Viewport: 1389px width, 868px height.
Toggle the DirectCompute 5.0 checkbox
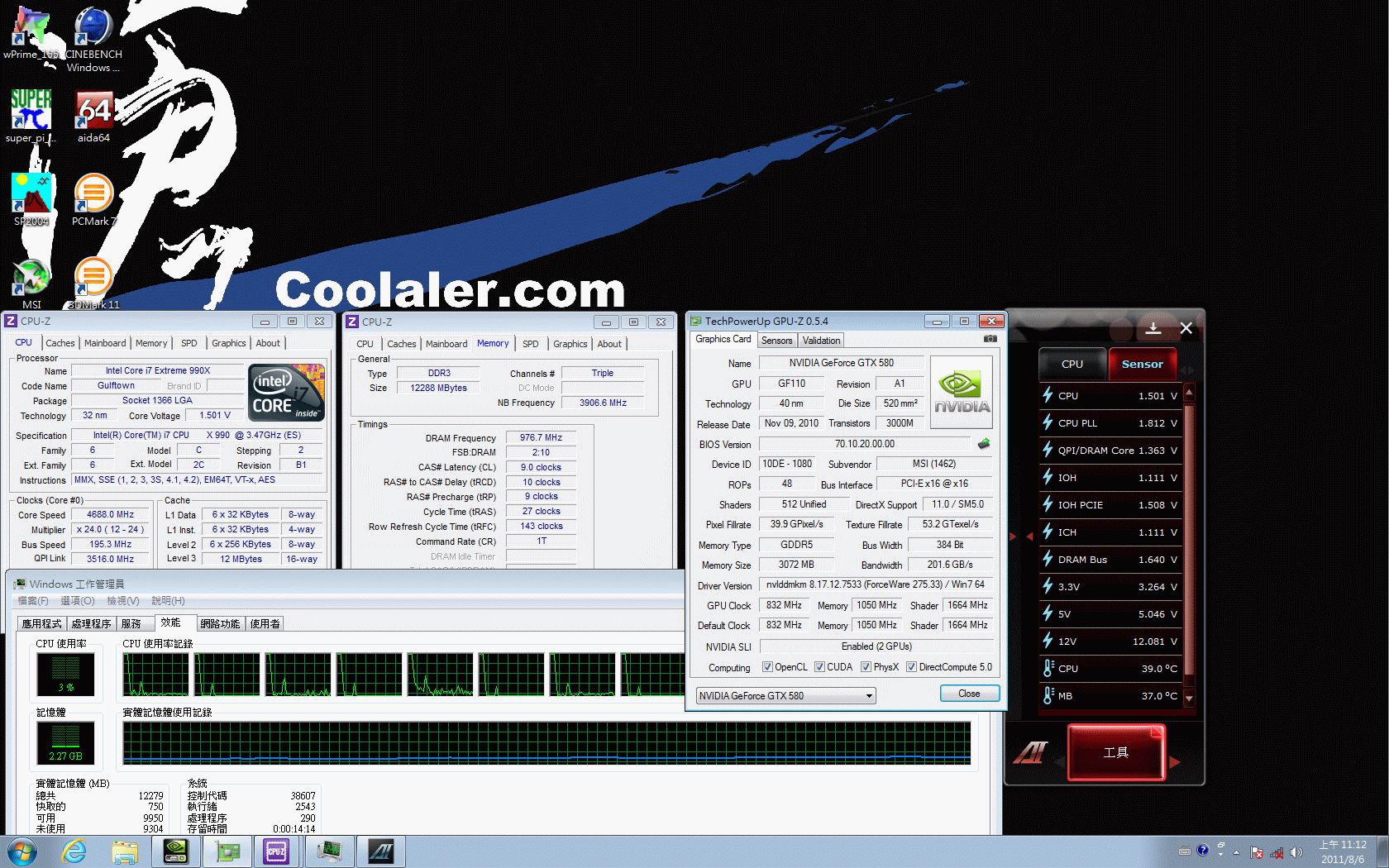911,667
